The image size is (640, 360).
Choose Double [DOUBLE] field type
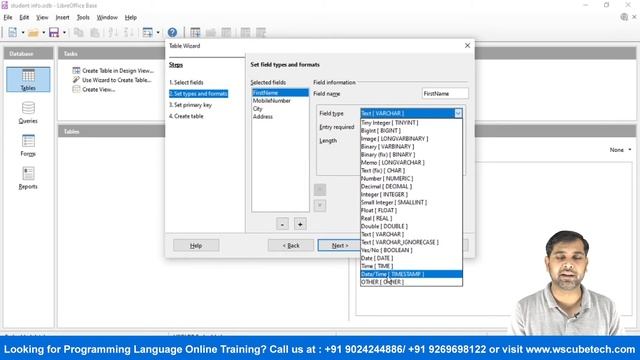411,226
